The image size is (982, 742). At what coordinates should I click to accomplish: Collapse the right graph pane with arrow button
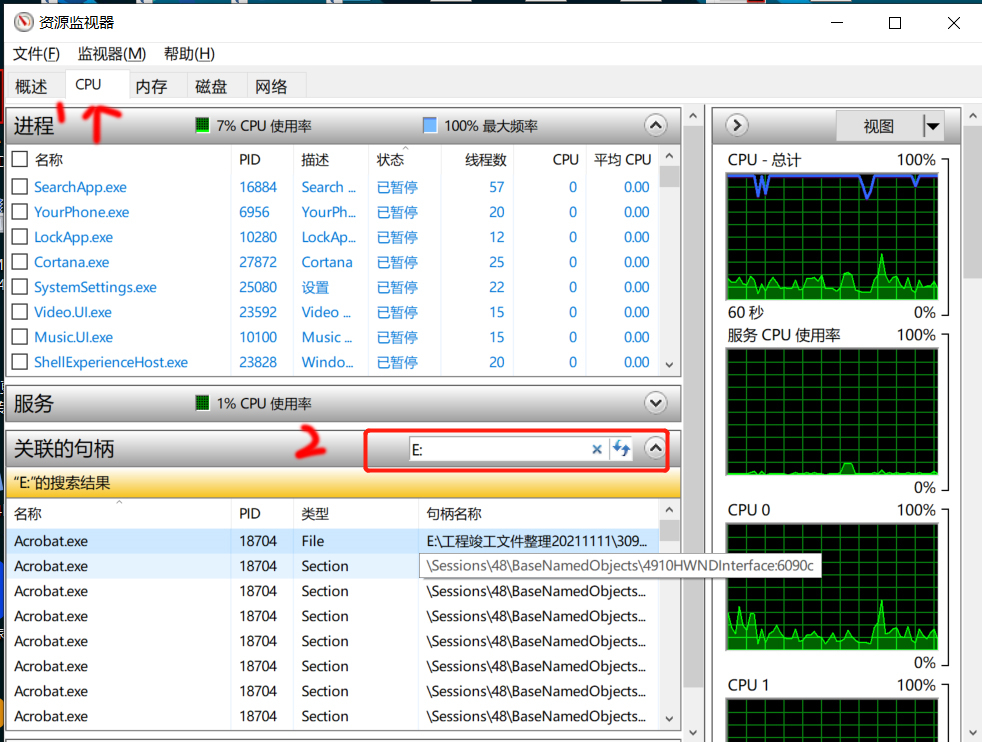736,126
